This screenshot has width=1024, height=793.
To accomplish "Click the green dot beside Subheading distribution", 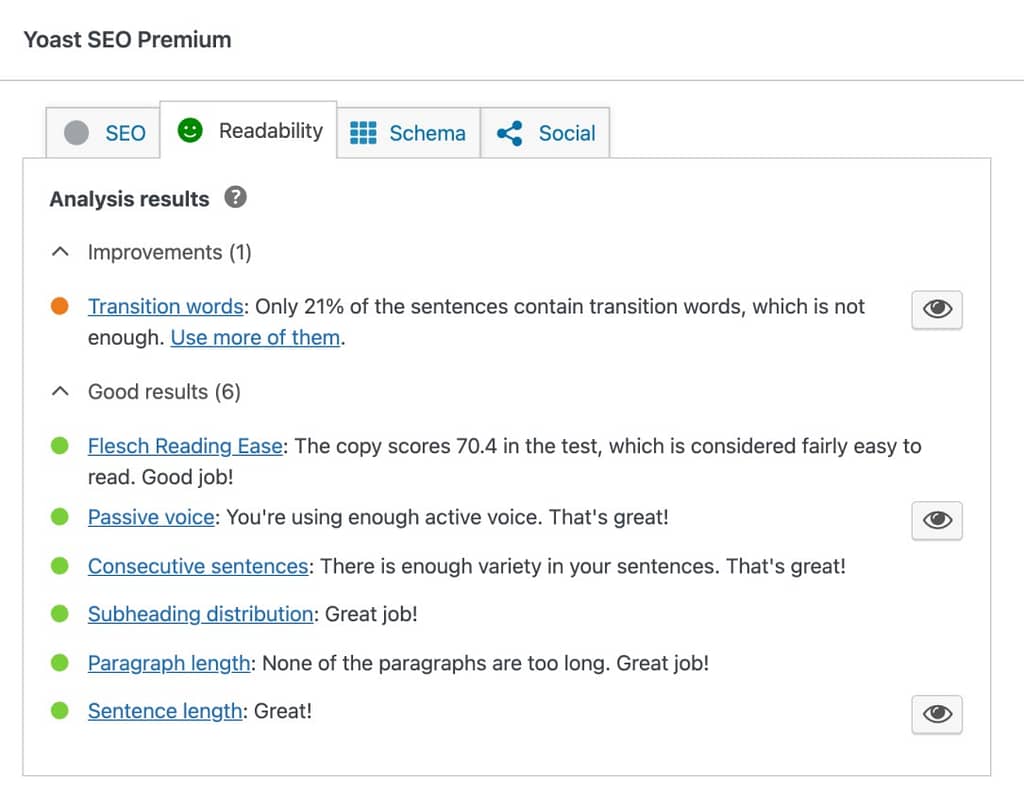I will click(x=59, y=614).
